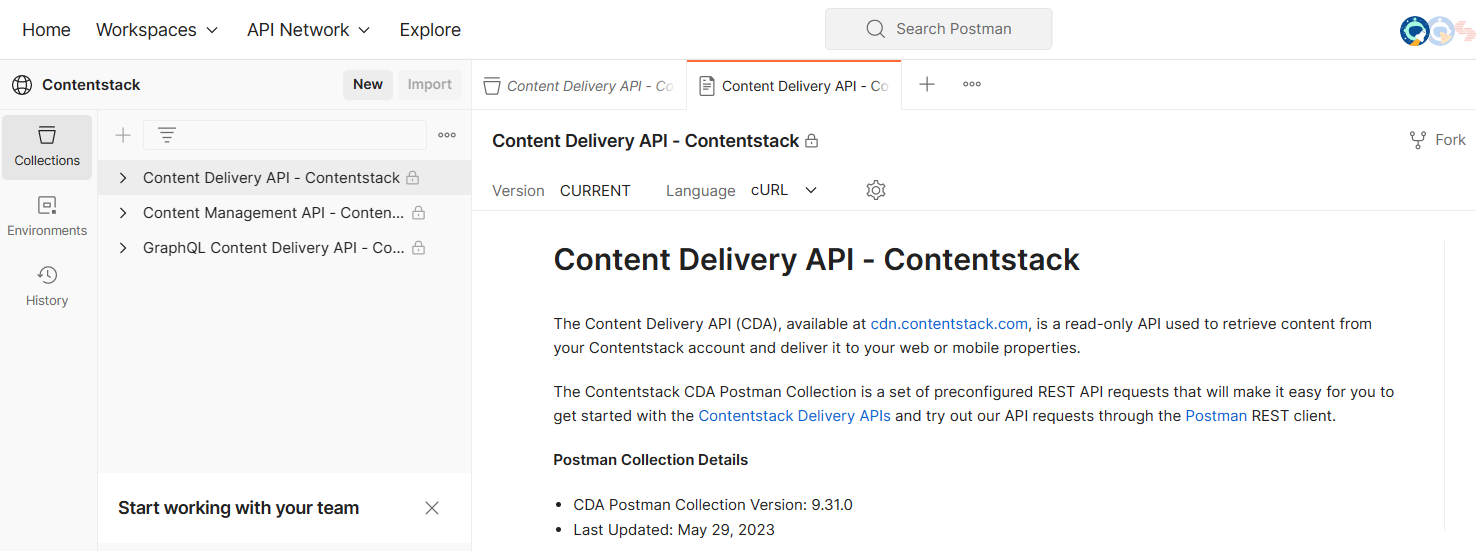Open a new tab with plus icon
This screenshot has width=1476, height=551.
tap(927, 85)
